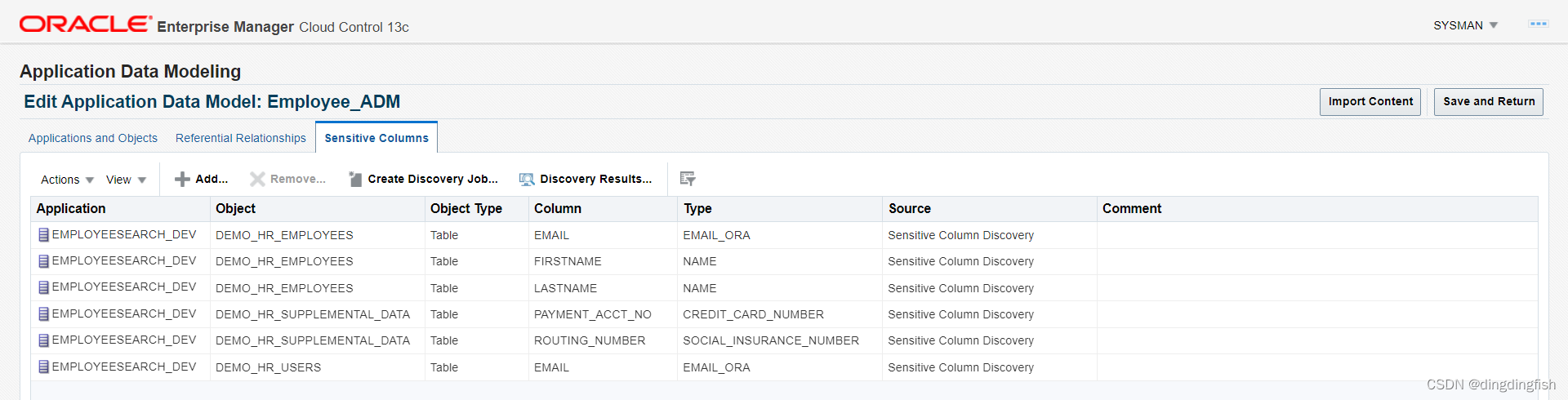The height and width of the screenshot is (400, 1568).
Task: Click the Save and Return button
Action: click(x=1489, y=101)
